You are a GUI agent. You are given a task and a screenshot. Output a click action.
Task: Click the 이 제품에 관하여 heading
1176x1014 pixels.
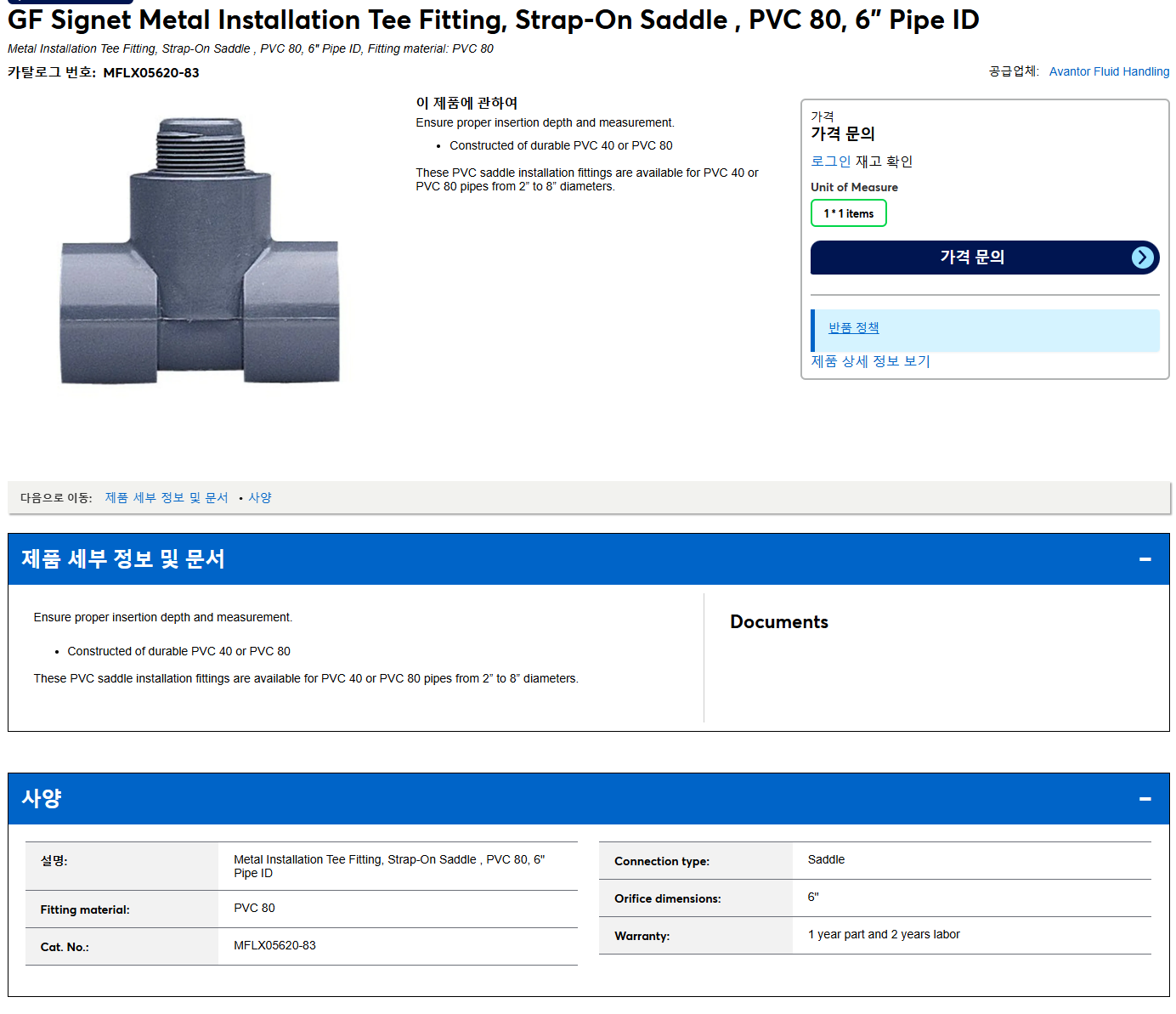466,103
